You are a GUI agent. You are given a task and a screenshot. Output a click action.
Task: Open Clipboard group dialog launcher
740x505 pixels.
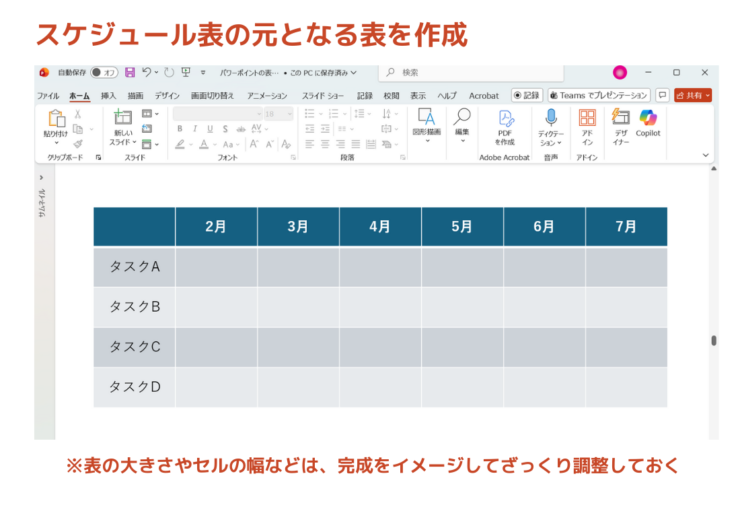tap(98, 158)
